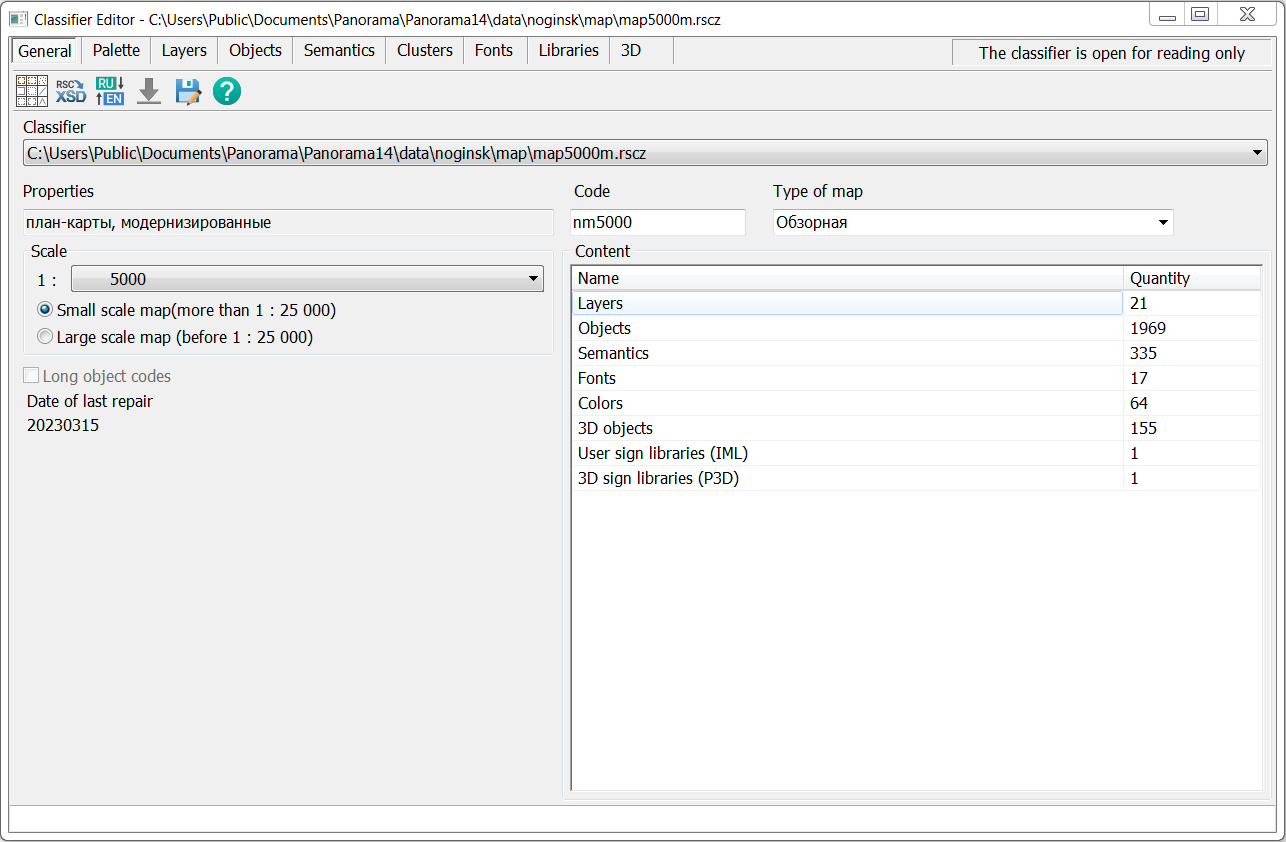Select the Semantics row in Content
This screenshot has height=842, width=1286.
click(916, 353)
